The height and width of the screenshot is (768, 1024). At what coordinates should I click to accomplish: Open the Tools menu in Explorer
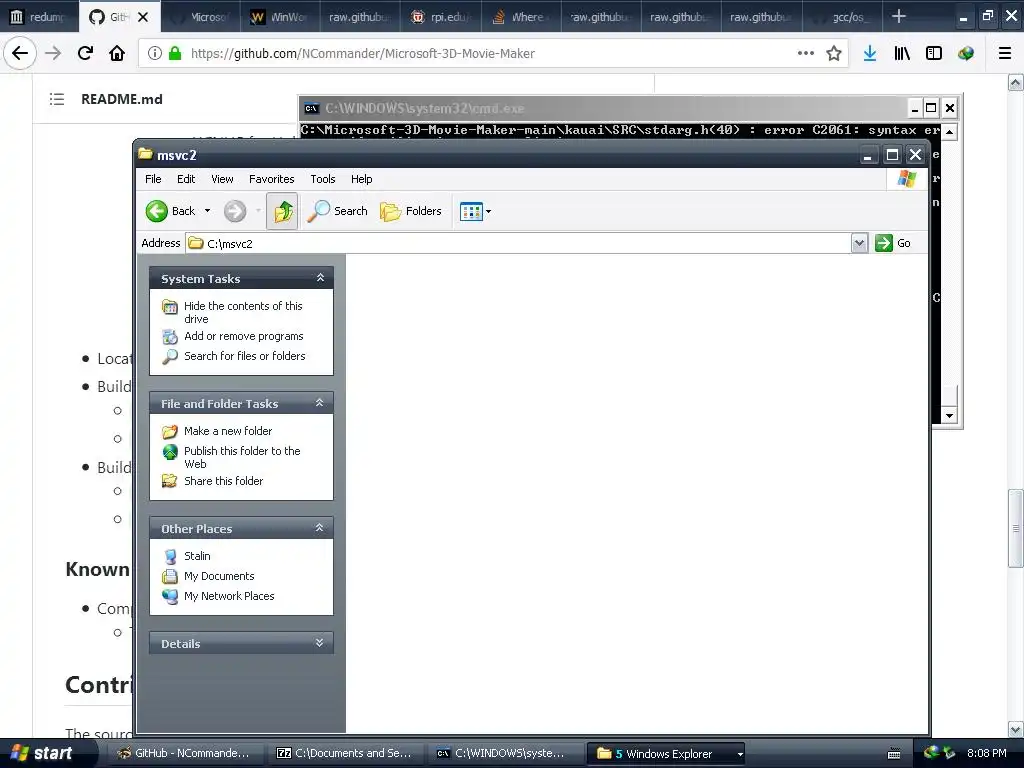[323, 179]
